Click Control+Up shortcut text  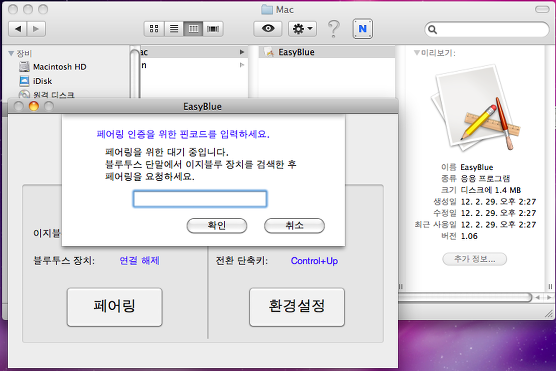click(x=314, y=261)
